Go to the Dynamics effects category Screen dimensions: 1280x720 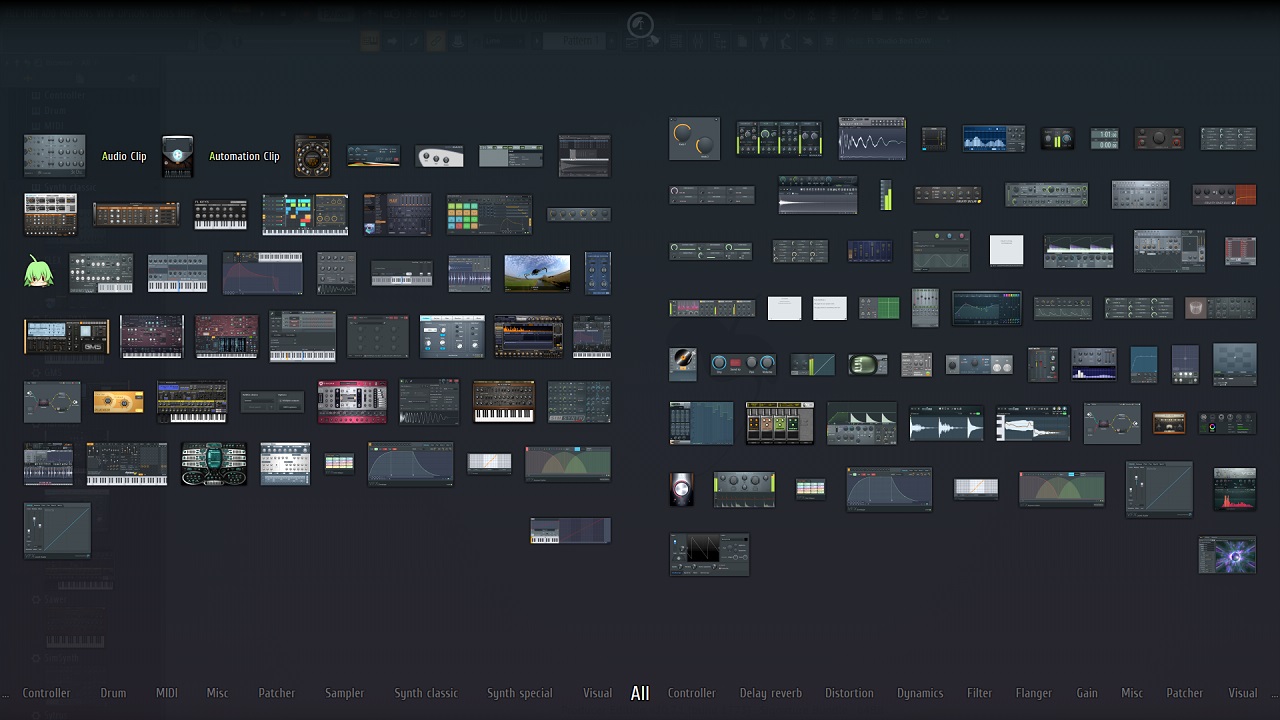click(x=920, y=693)
